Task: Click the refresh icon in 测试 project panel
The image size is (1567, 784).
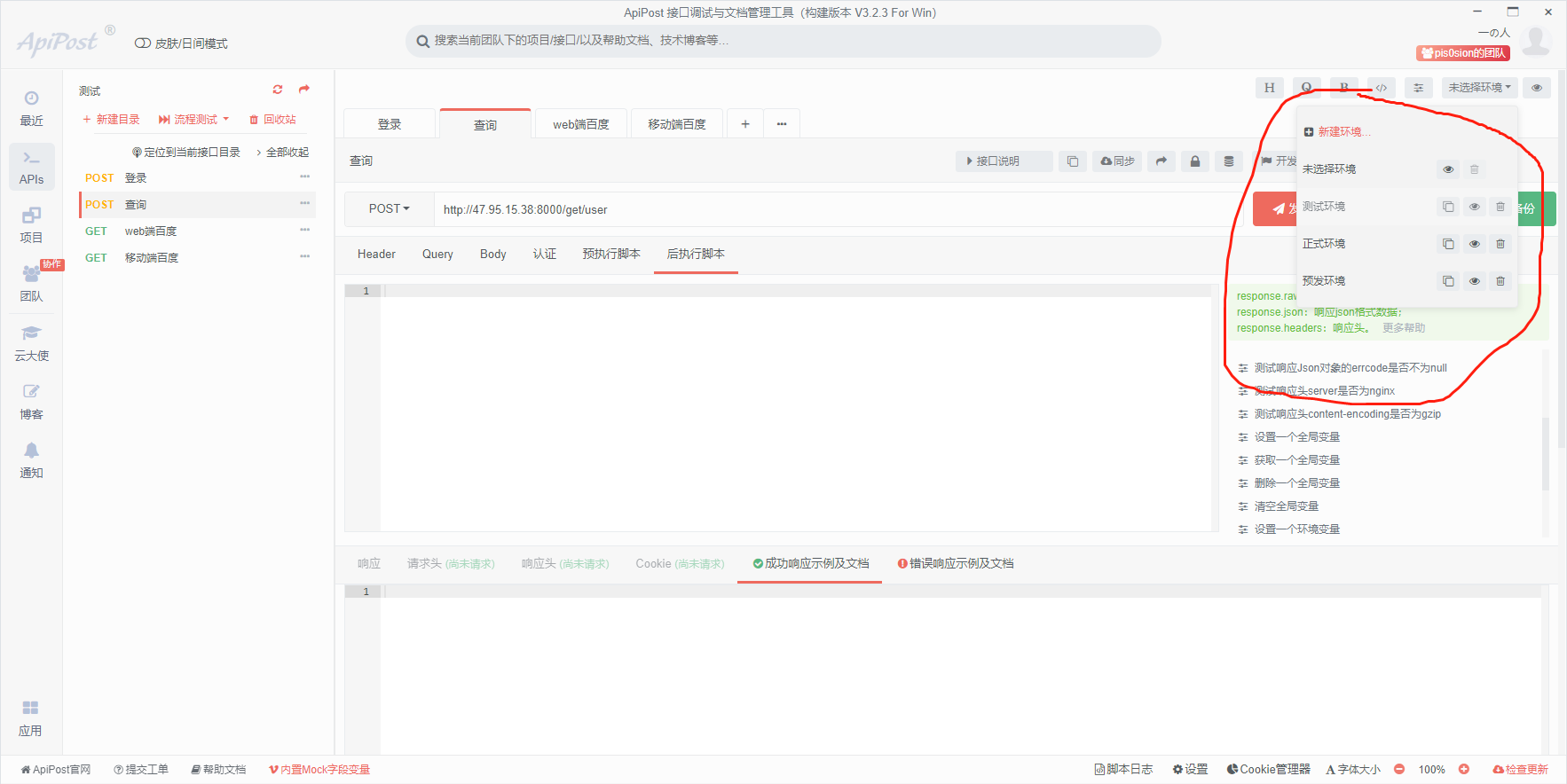Action: (278, 90)
